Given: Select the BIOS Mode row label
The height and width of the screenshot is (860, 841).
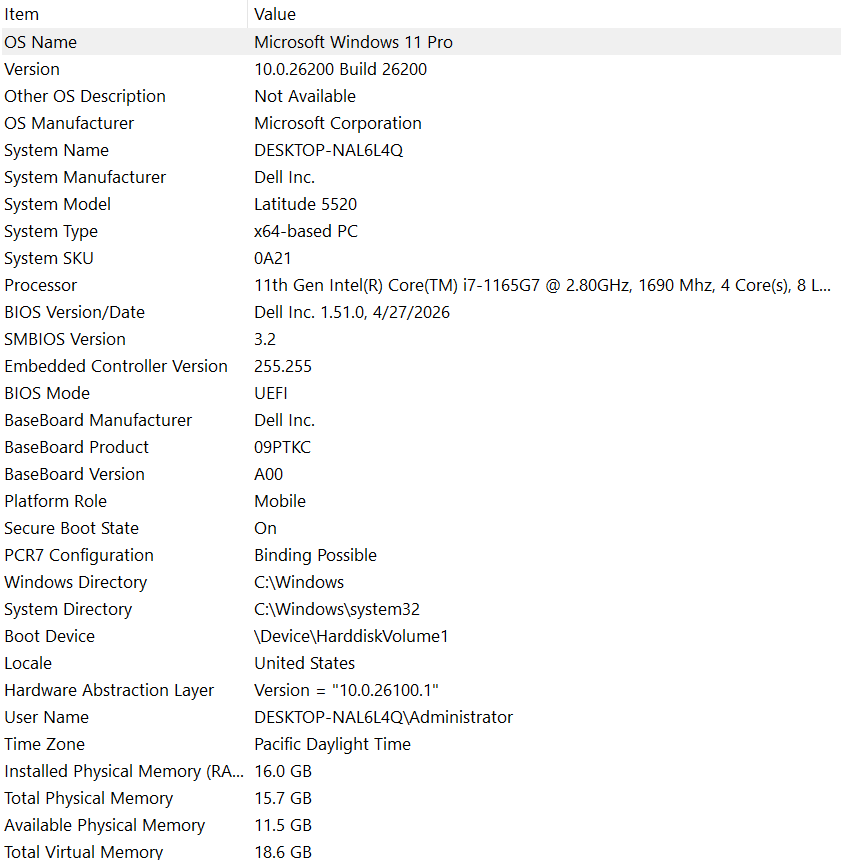Looking at the screenshot, I should coord(47,393).
